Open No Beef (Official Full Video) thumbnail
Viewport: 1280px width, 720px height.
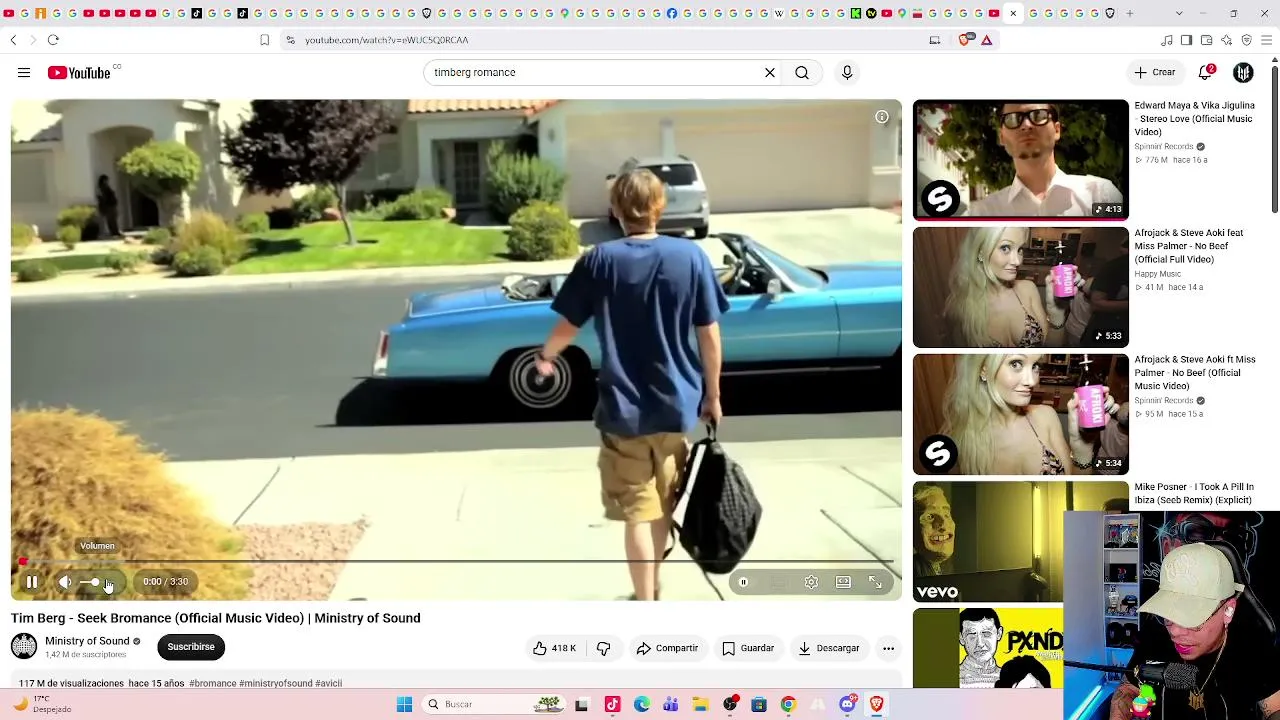(1020, 287)
